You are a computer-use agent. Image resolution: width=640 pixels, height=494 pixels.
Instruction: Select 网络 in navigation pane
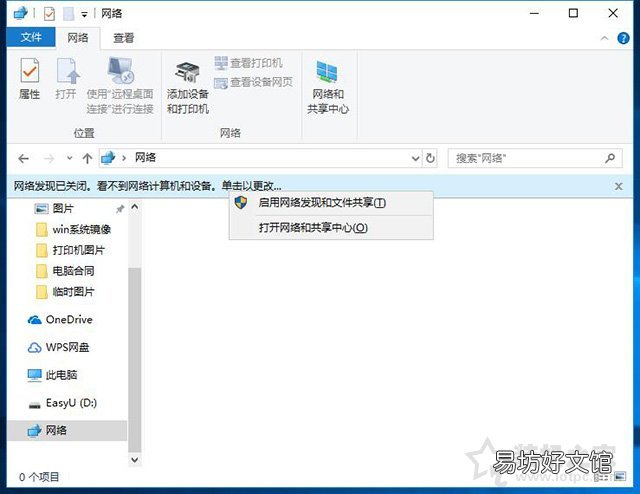tap(67, 430)
